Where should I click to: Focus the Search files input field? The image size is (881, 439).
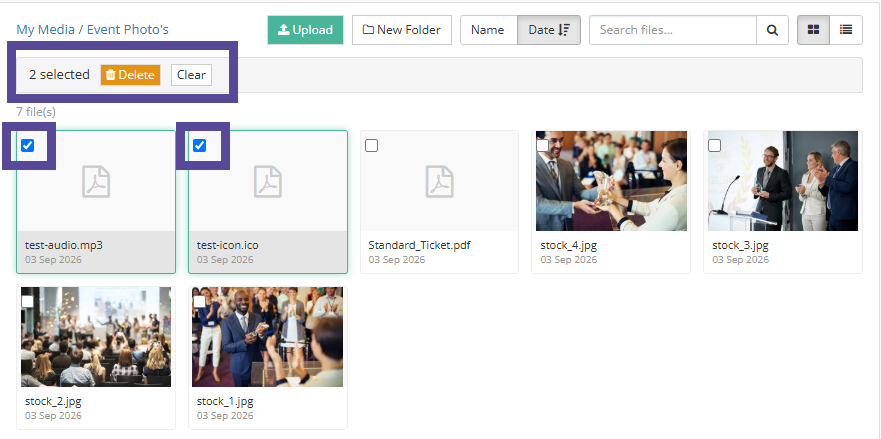[673, 30]
